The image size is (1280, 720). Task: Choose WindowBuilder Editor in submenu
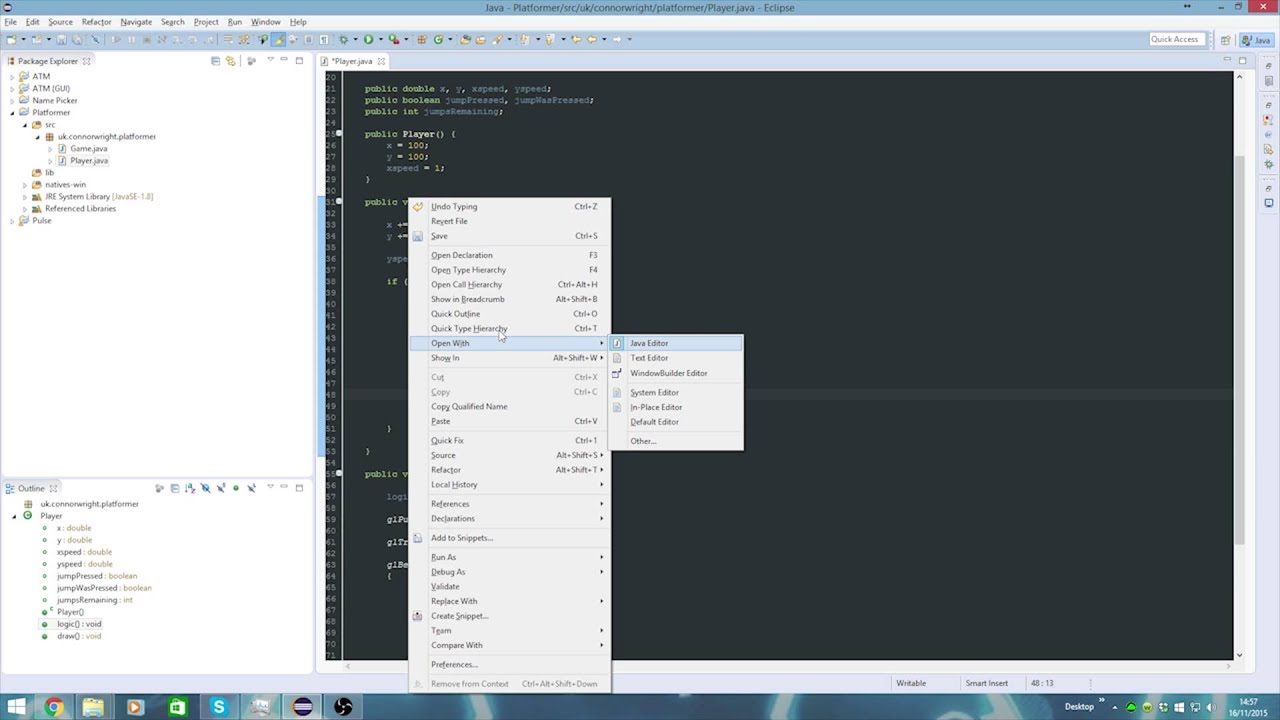[675, 373]
